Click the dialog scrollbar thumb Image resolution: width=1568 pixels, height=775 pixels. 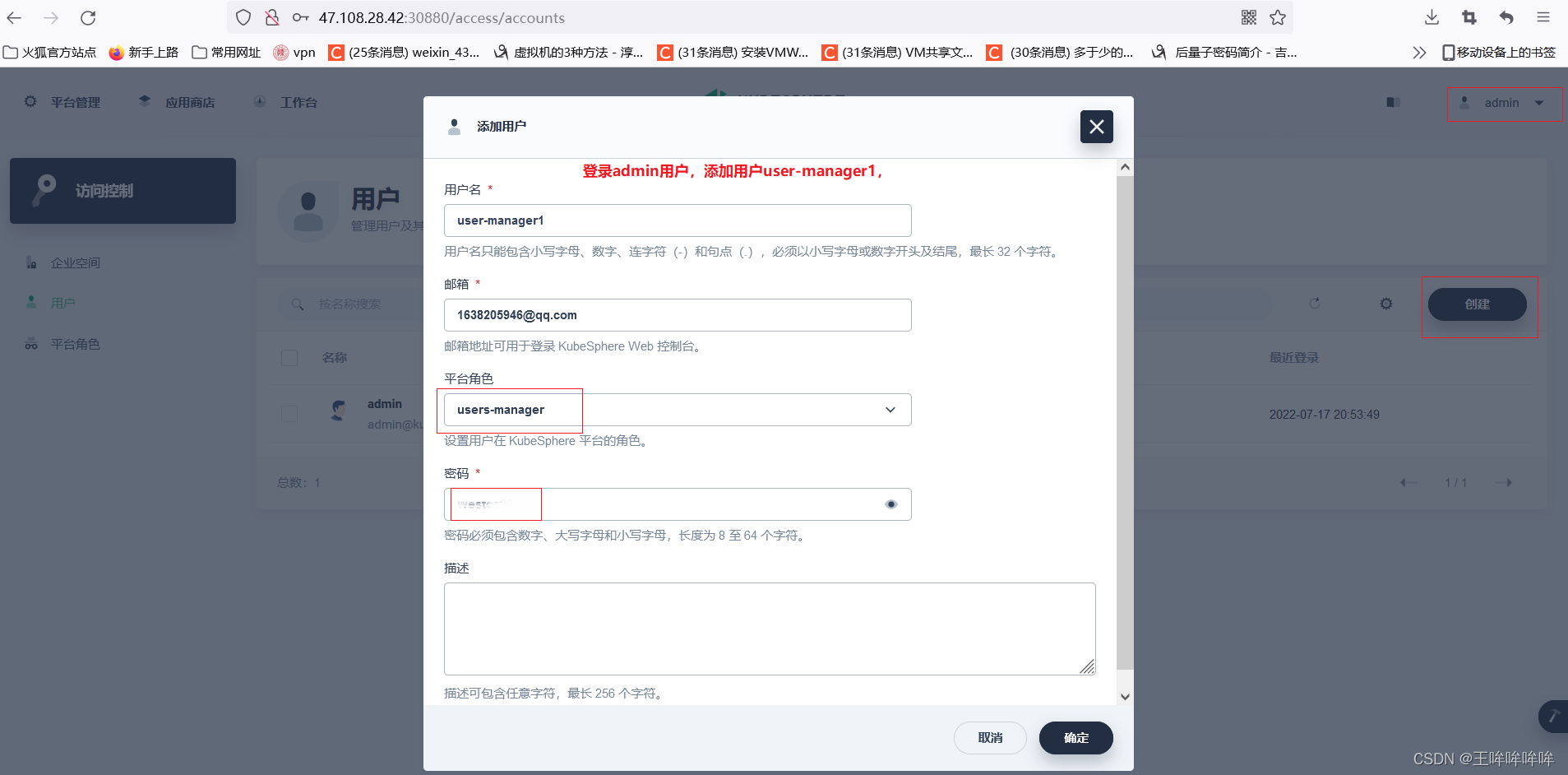pos(1125,423)
